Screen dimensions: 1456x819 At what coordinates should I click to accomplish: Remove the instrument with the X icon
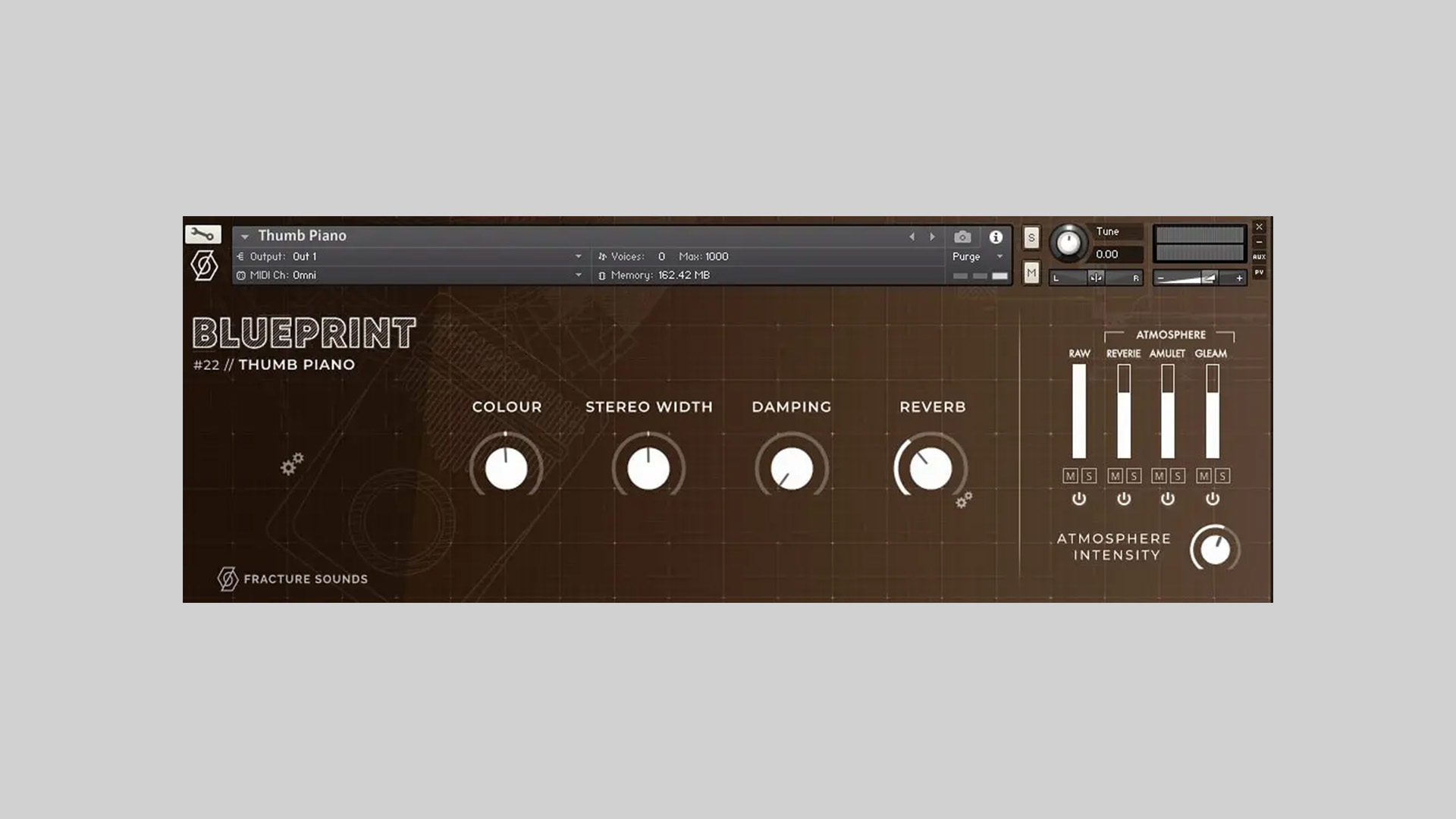pos(1259,227)
